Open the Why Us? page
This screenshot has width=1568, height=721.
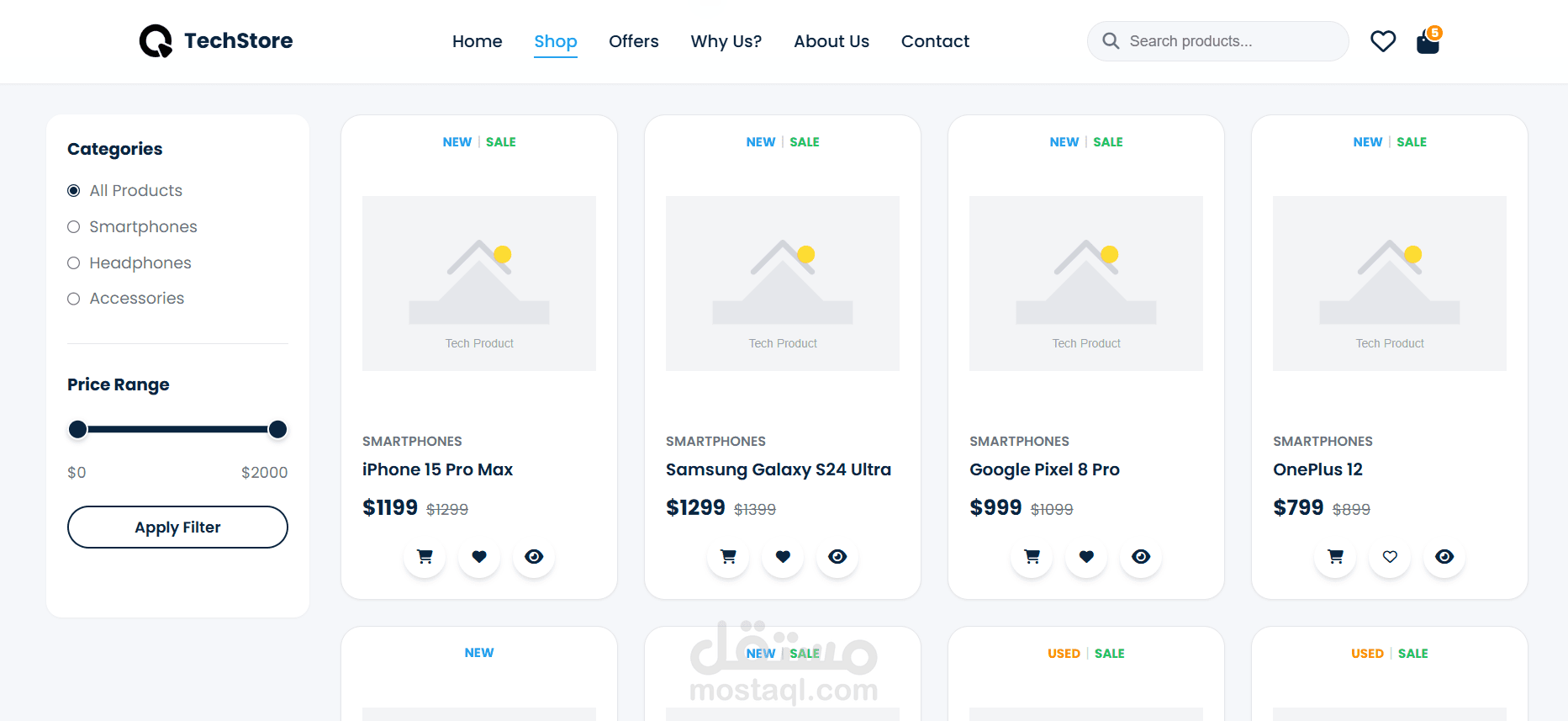pyautogui.click(x=726, y=41)
